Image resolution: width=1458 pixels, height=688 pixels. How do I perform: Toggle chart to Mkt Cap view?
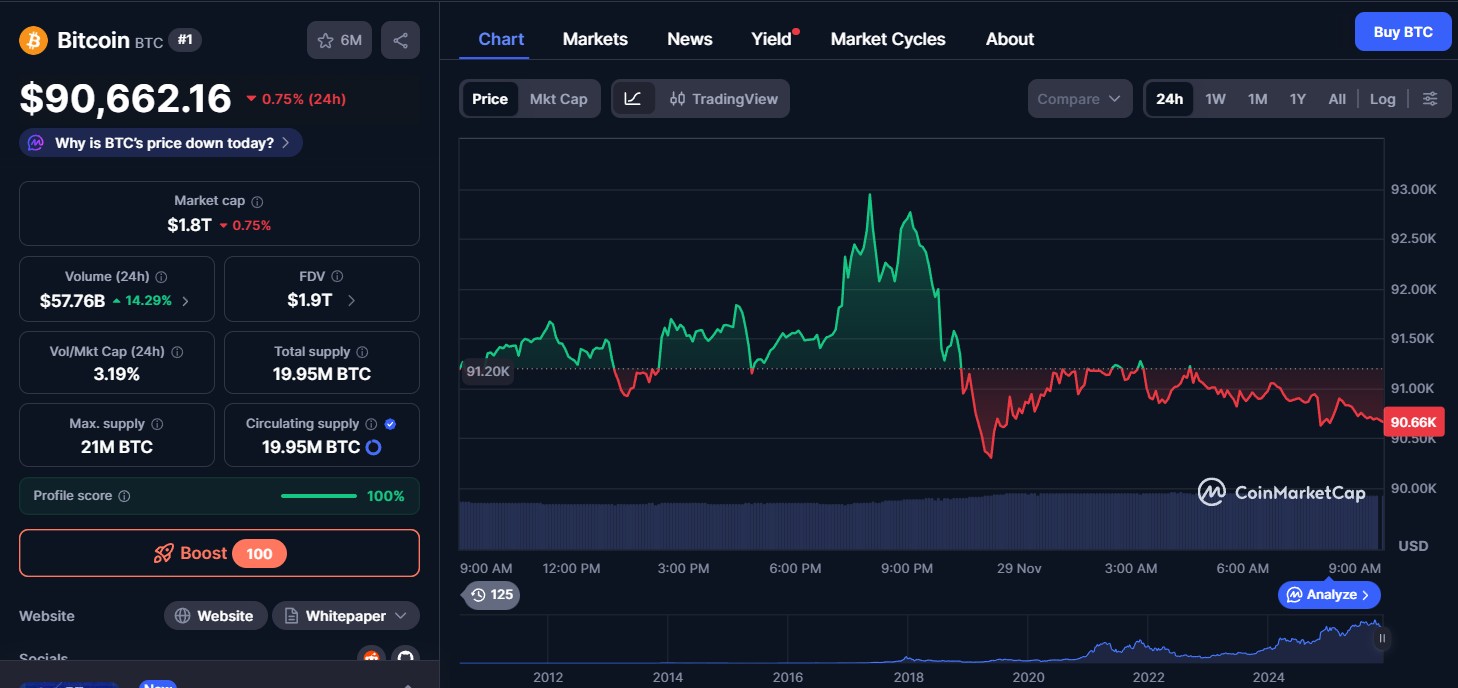[x=558, y=99]
